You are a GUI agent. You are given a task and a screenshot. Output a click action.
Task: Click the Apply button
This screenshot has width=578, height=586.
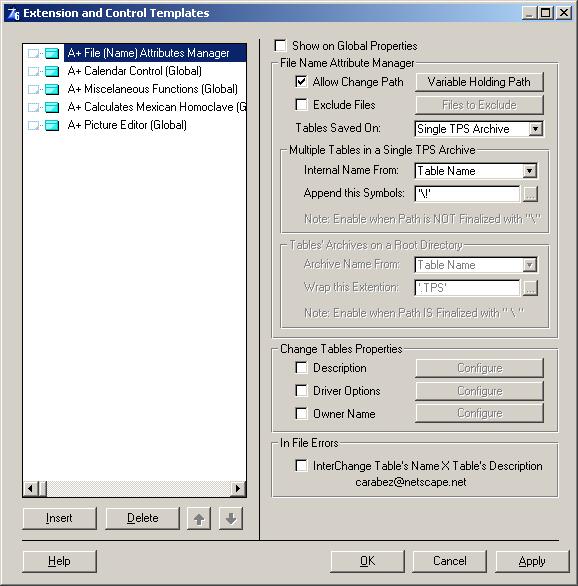(532, 561)
